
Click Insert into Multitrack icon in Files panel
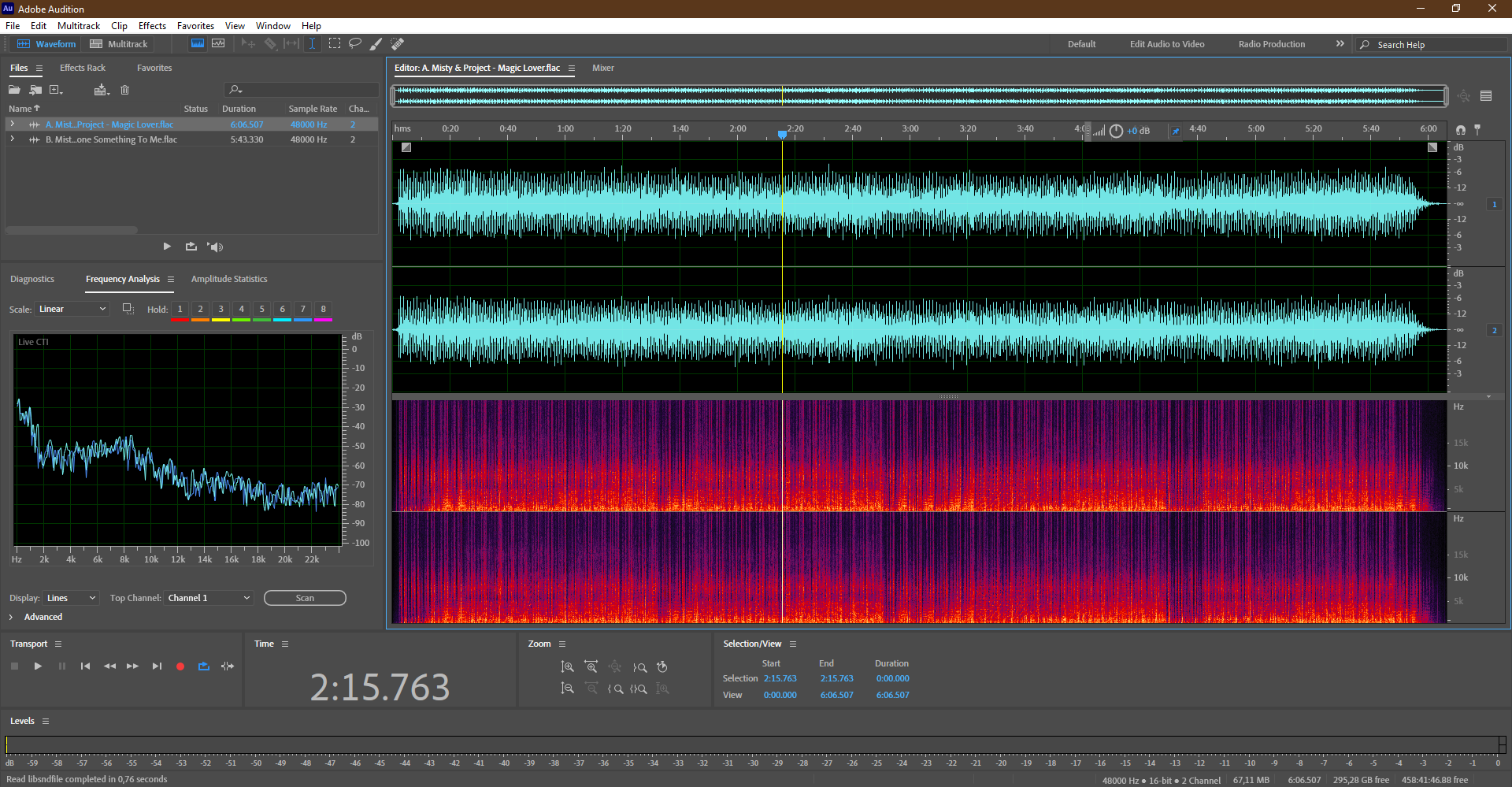101,90
